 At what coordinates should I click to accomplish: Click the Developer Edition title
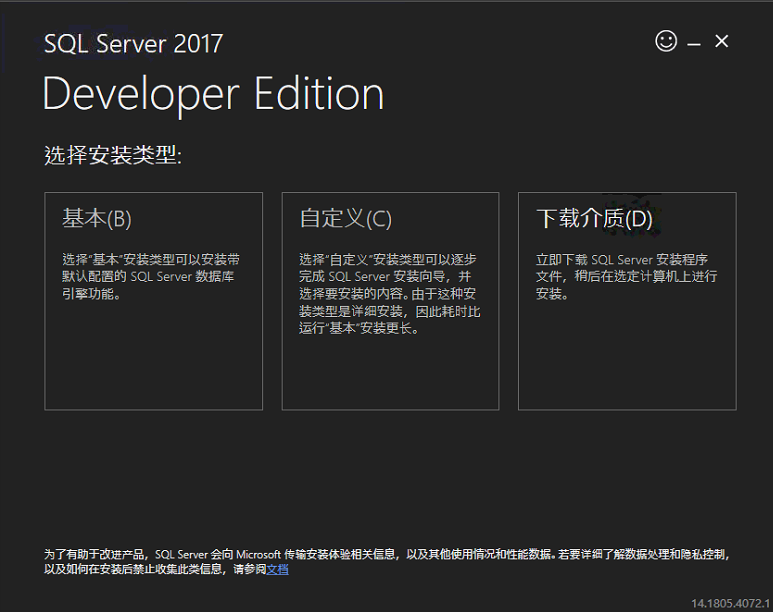coord(213,94)
